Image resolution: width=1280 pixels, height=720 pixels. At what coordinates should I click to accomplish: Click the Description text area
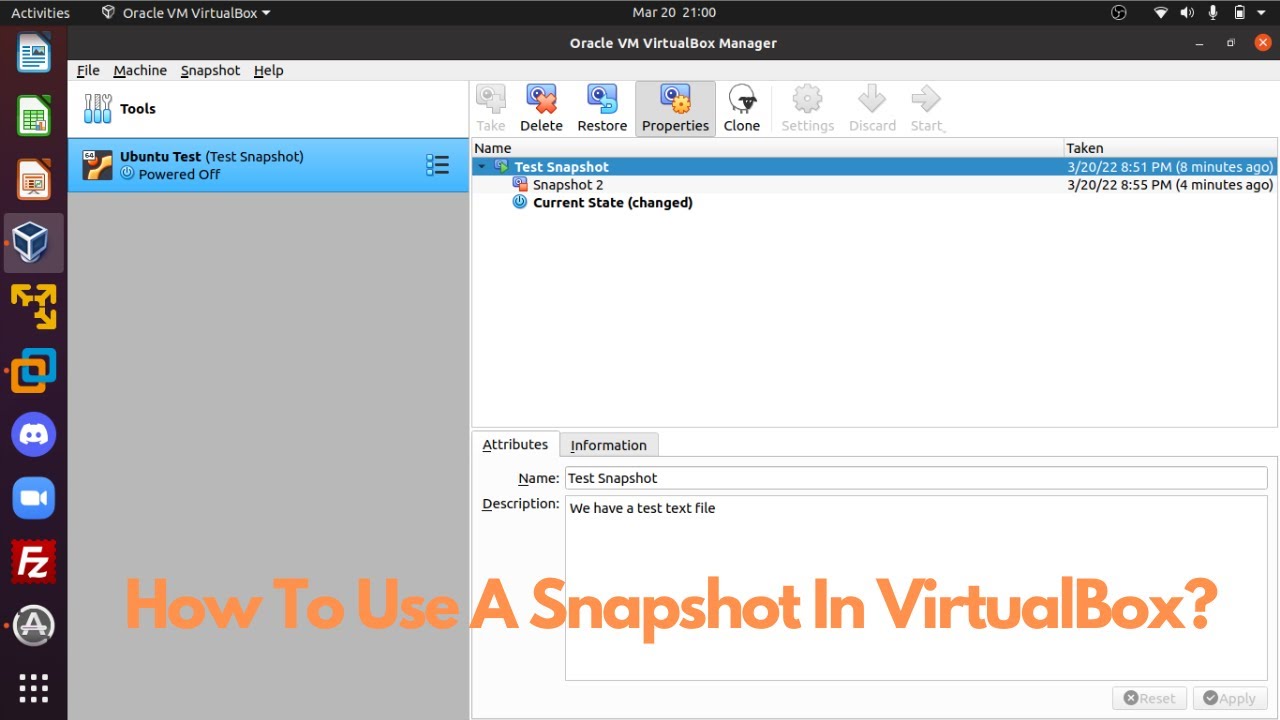click(916, 588)
